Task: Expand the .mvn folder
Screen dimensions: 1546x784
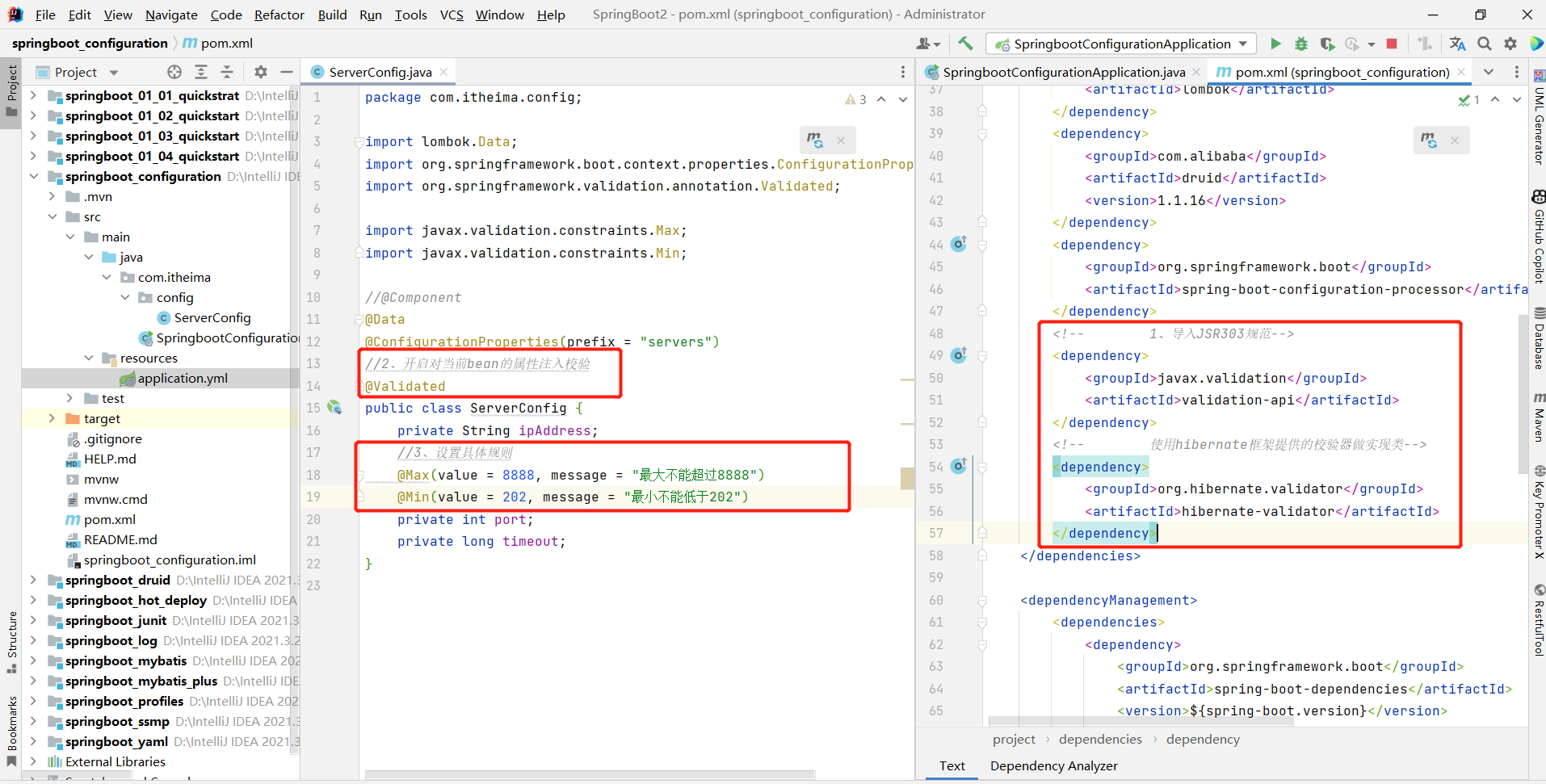Action: [52, 196]
